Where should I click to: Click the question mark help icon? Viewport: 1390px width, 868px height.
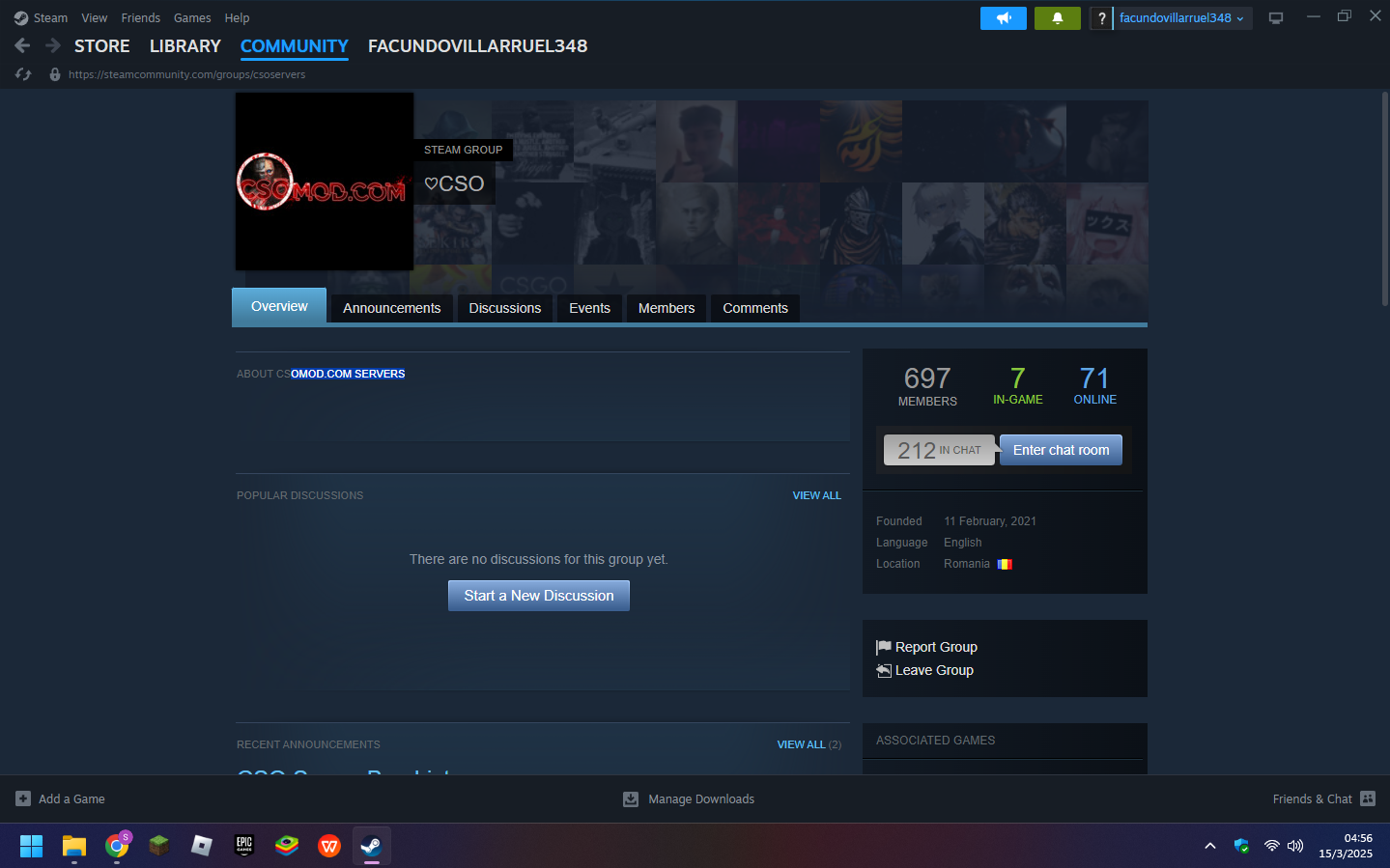point(1101,18)
